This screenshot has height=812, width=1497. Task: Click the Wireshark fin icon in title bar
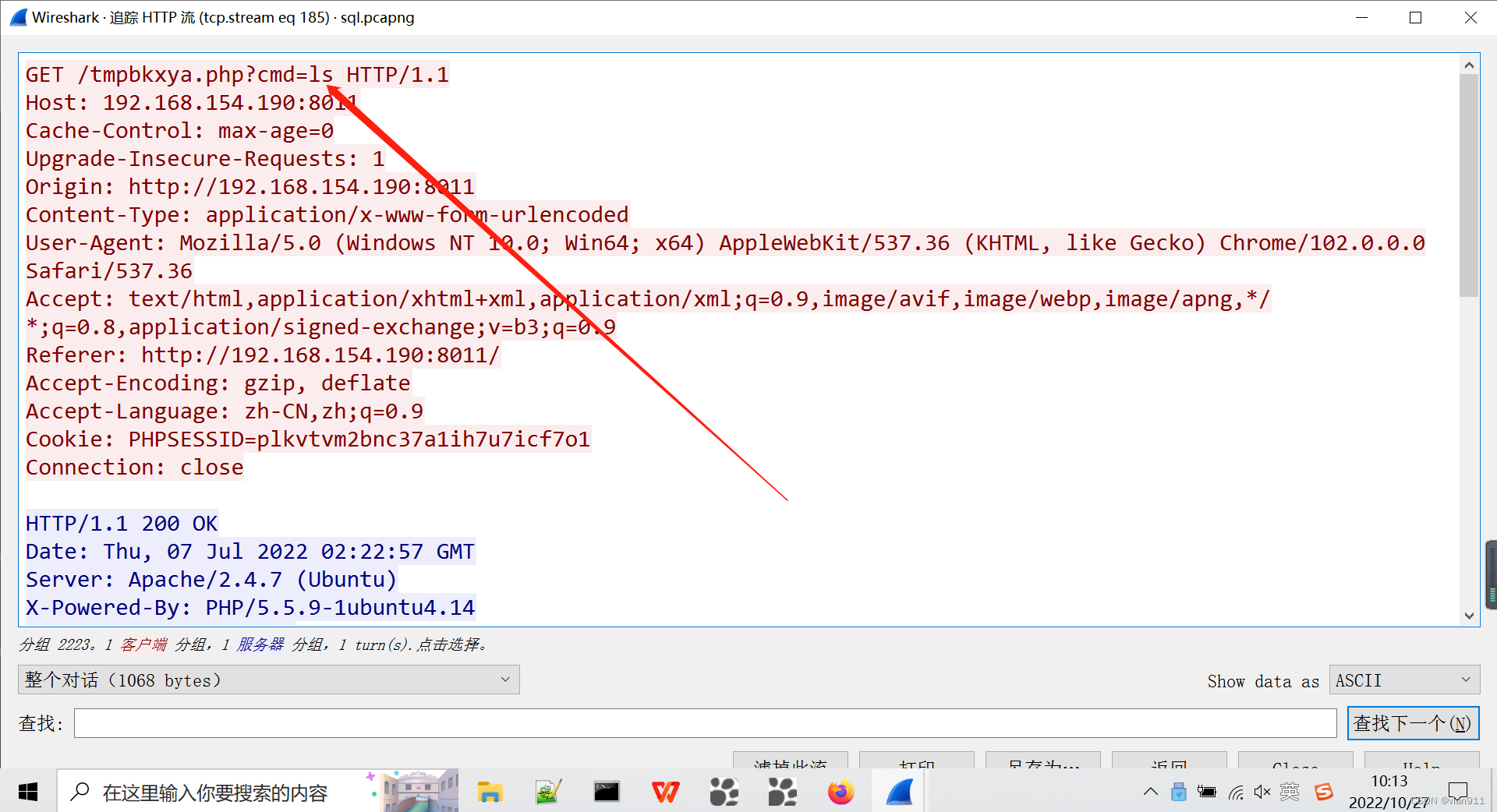pyautogui.click(x=18, y=17)
